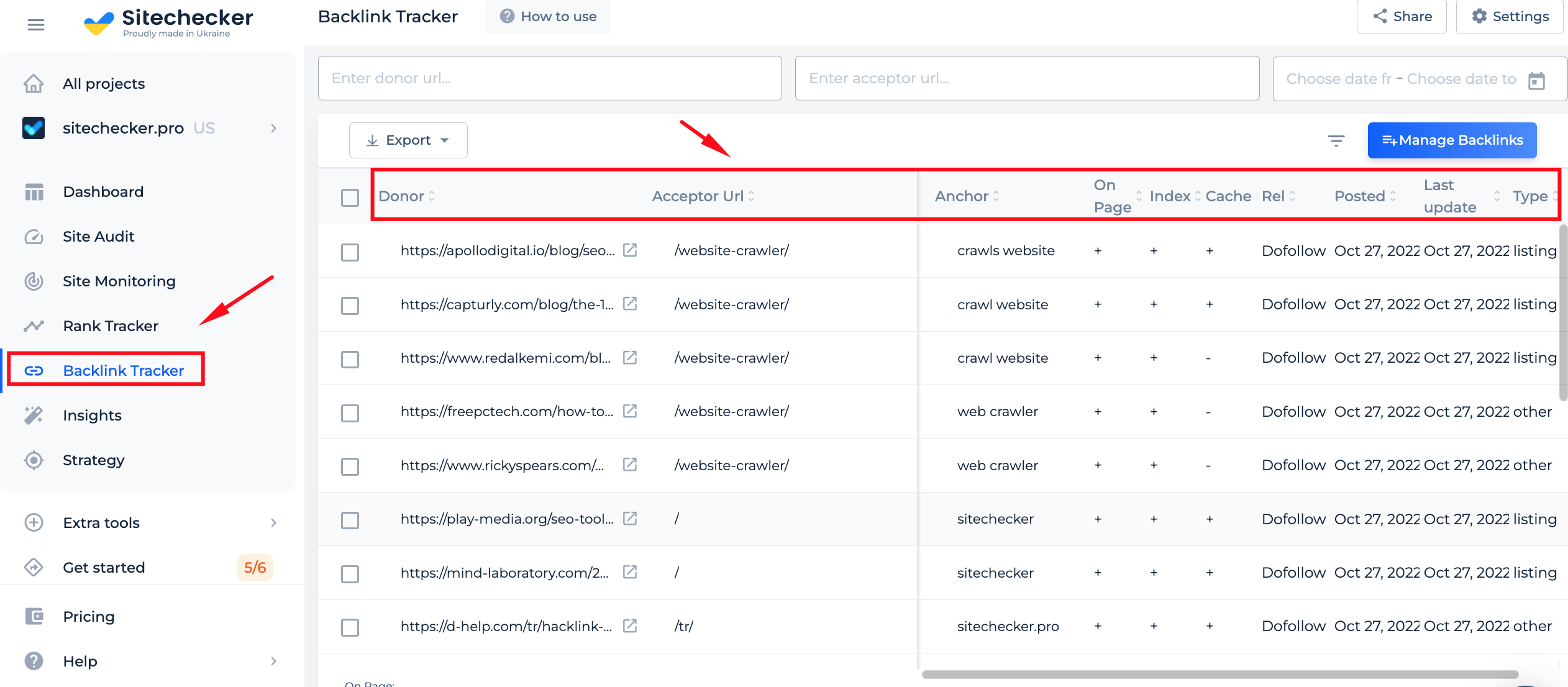
Task: Open Settings button
Action: click(1510, 17)
